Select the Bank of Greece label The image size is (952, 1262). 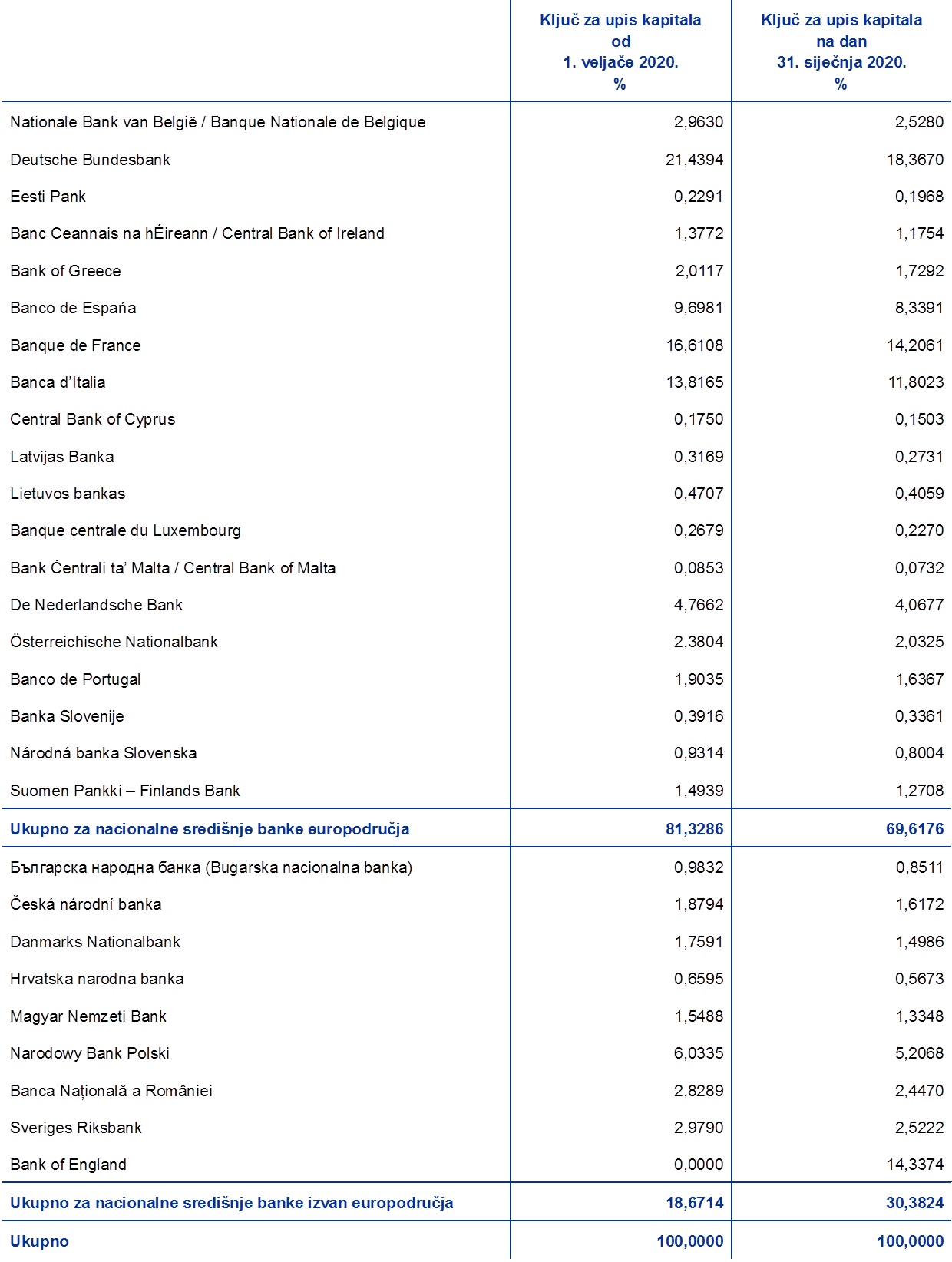[x=66, y=271]
